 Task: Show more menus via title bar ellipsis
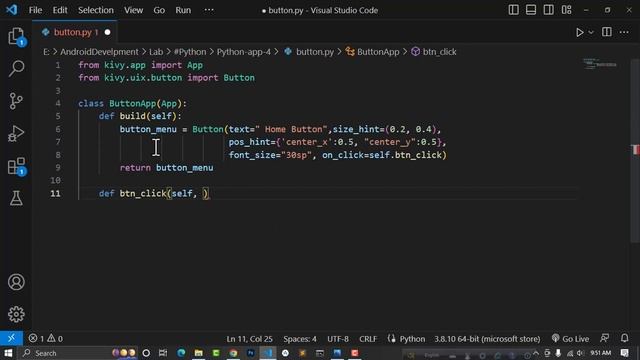click(209, 10)
